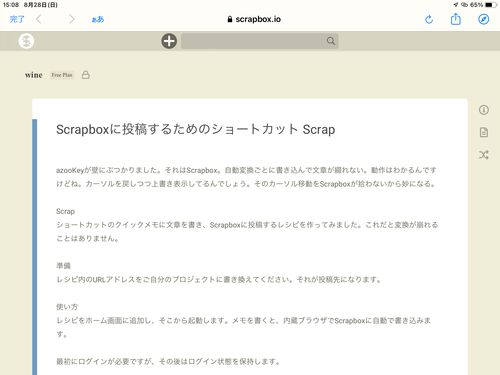Open the Scrapbox project home logo
Screen dimensions: 500x375
click(x=26, y=41)
